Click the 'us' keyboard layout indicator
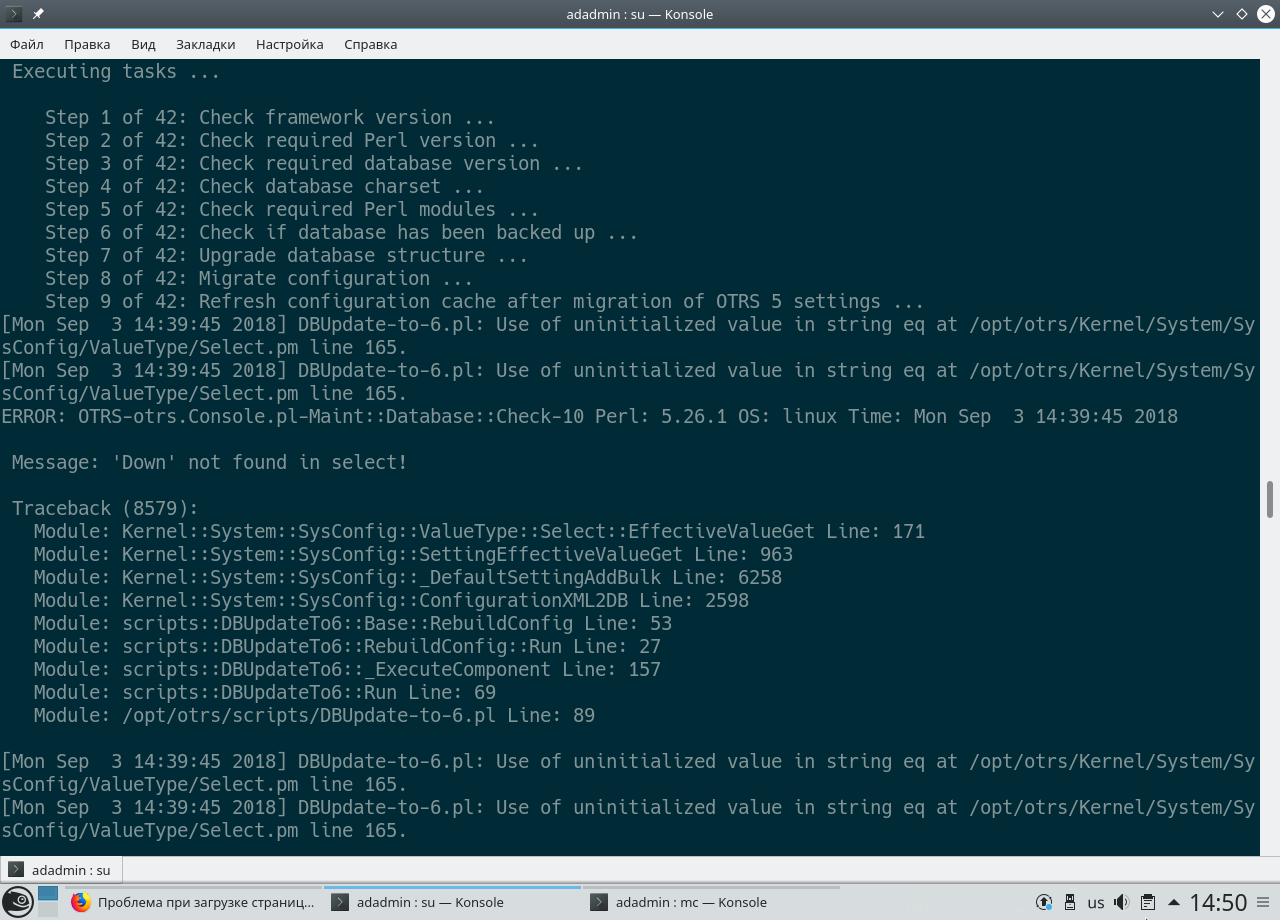 [x=1096, y=903]
